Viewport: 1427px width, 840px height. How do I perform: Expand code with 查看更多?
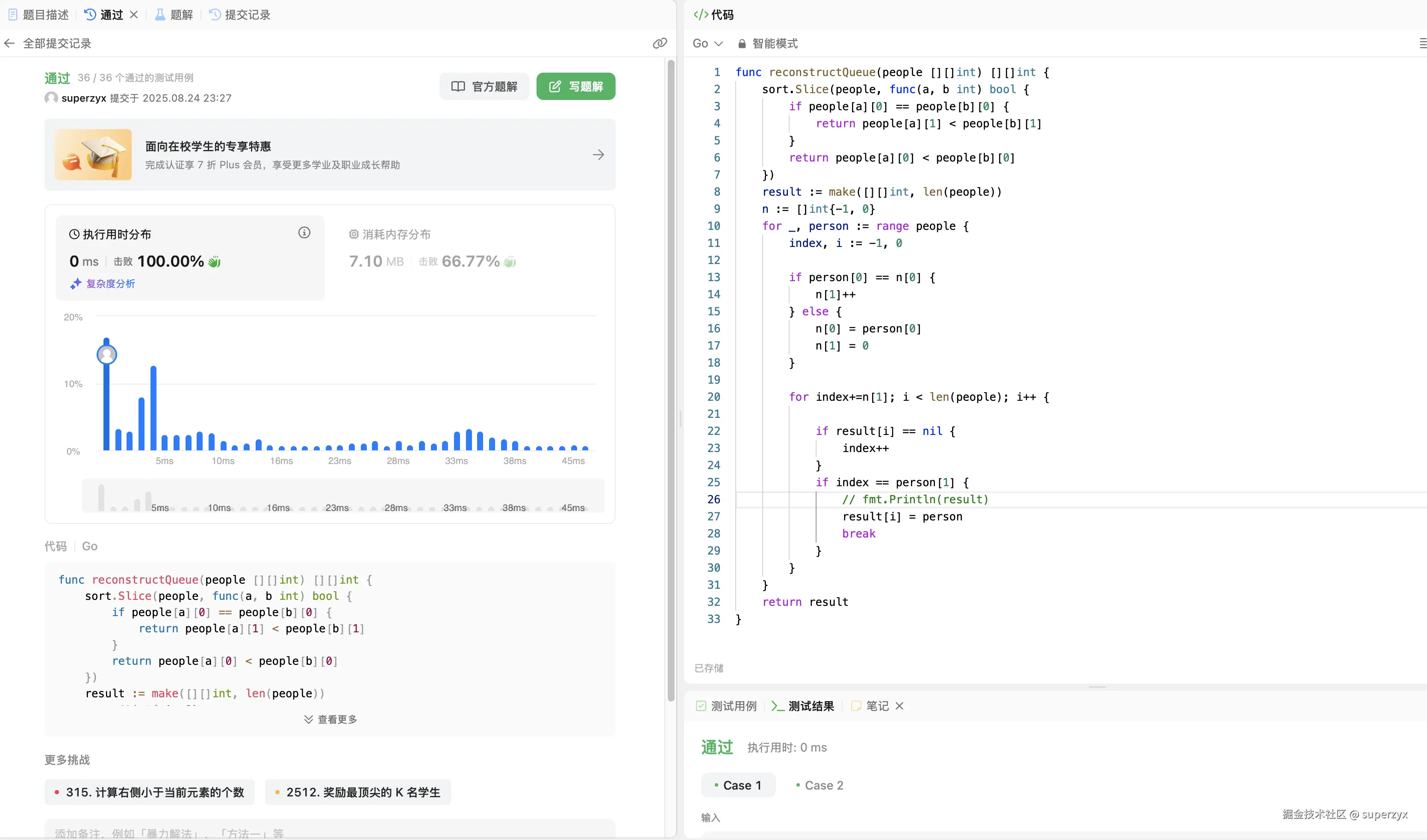coord(330,720)
